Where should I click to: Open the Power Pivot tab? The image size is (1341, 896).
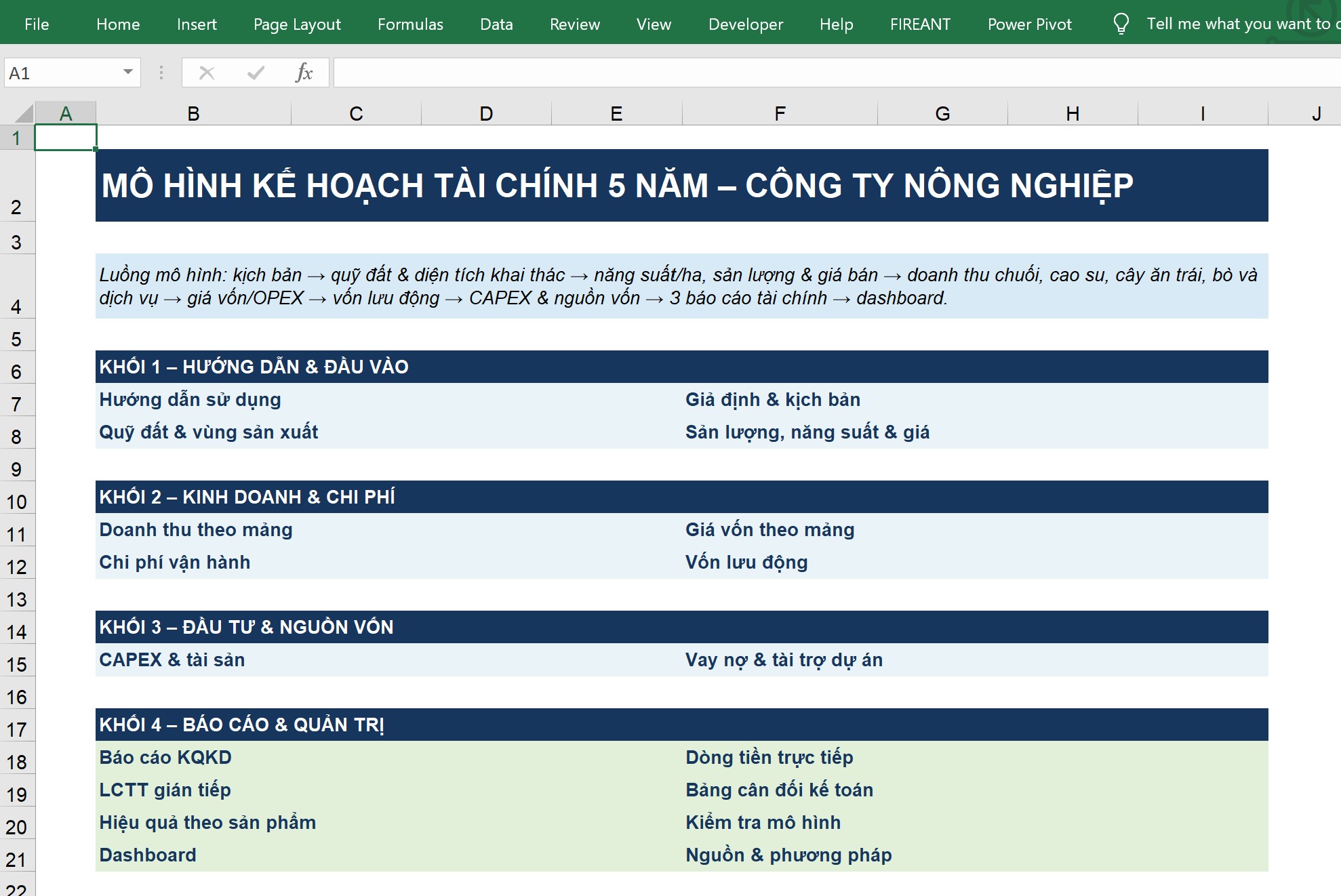[1029, 24]
